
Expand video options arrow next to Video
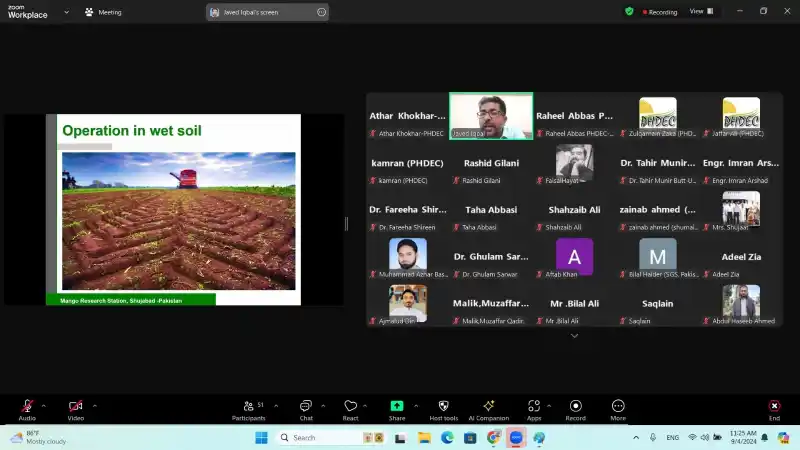pyautogui.click(x=94, y=405)
